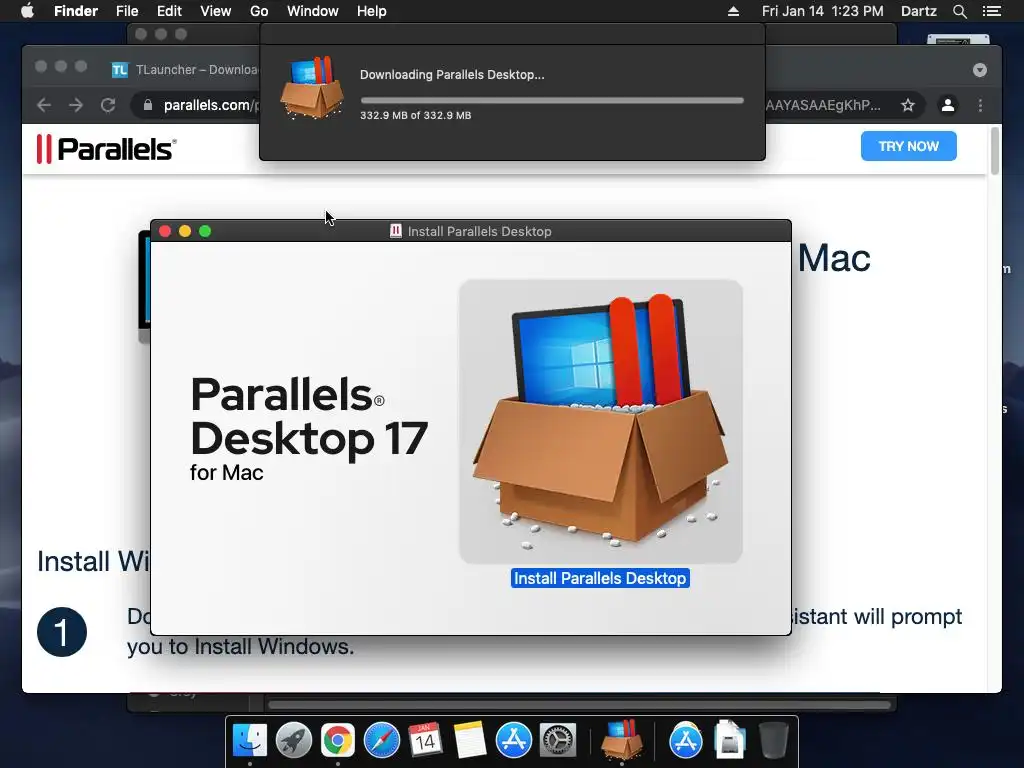Viewport: 1024px width, 768px height.
Task: Open Safari from the Dock
Action: [381, 740]
